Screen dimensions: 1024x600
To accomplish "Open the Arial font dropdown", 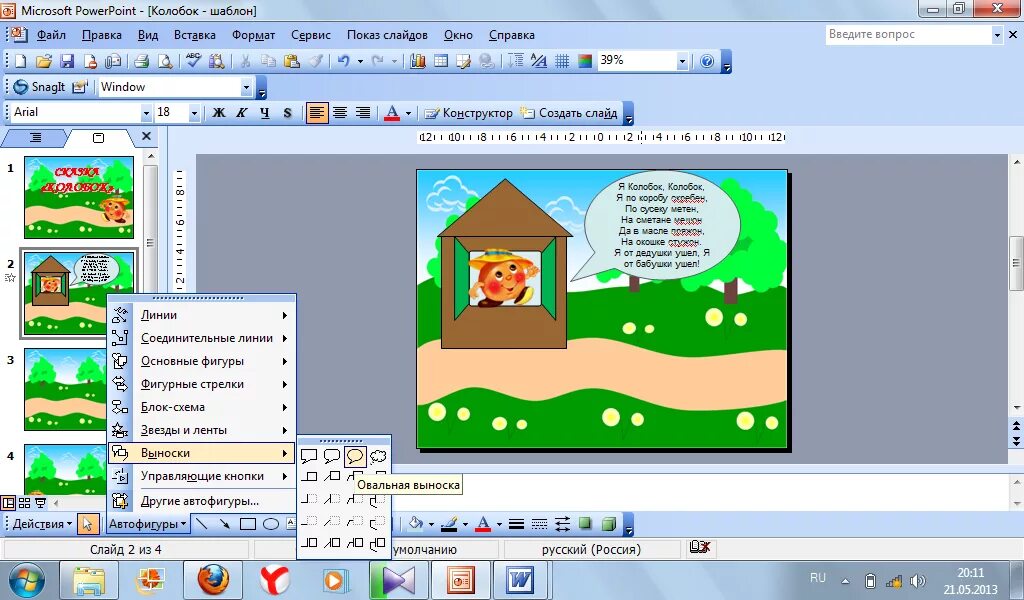I will pyautogui.click(x=146, y=113).
